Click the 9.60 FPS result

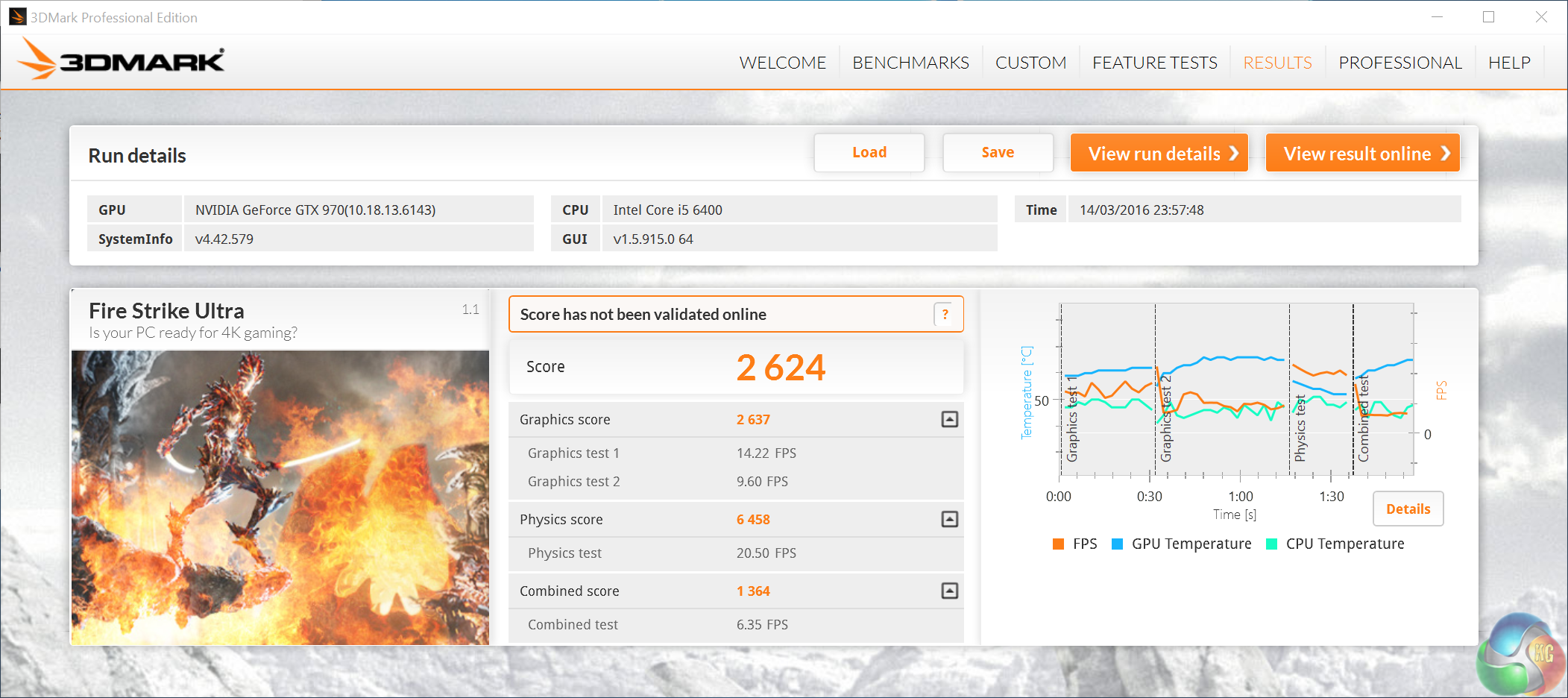point(762,482)
